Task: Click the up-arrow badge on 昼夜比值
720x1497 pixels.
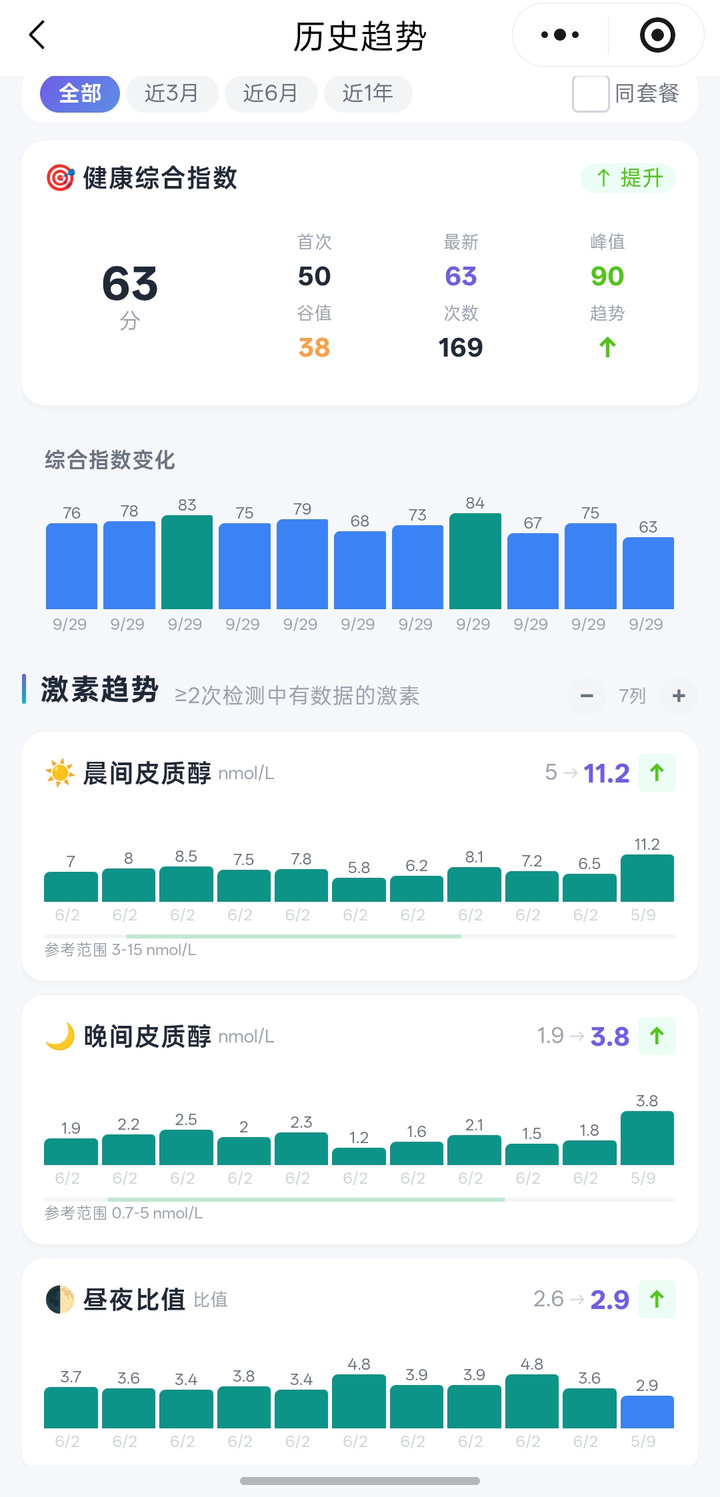Action: [x=657, y=1299]
